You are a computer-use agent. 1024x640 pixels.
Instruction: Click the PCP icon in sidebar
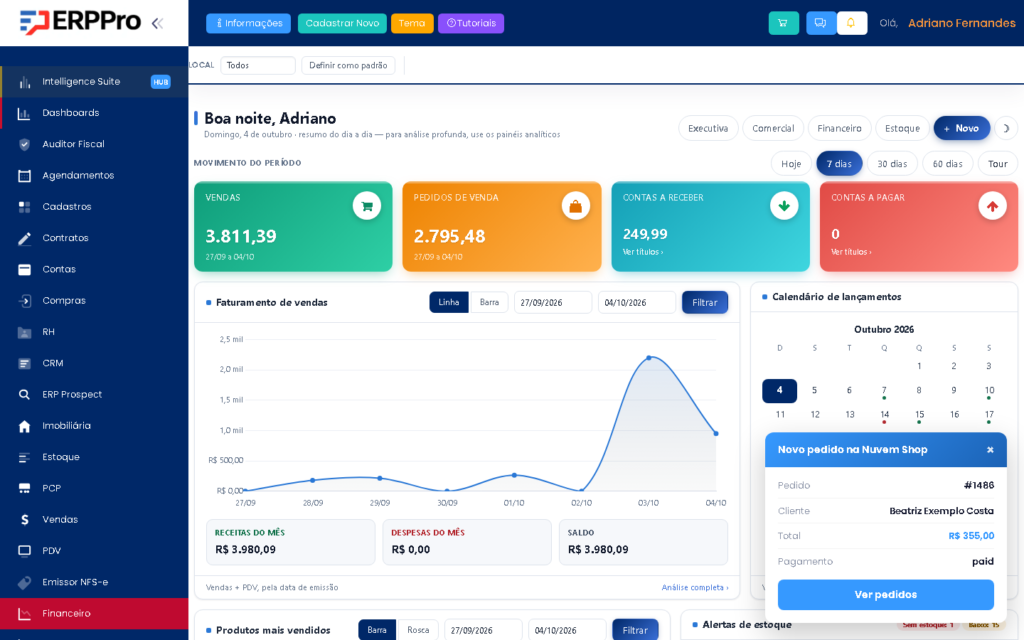pyautogui.click(x=24, y=488)
